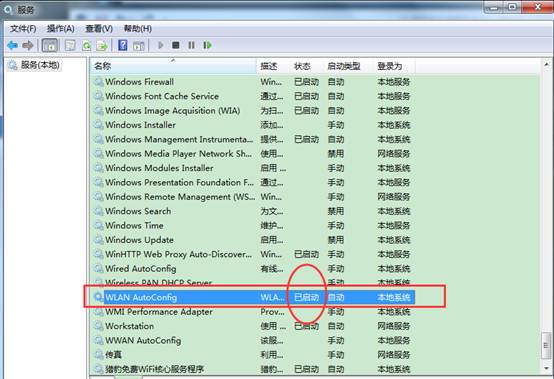Select Windows Presentation Foundation row
554x379 pixels.
point(254,183)
